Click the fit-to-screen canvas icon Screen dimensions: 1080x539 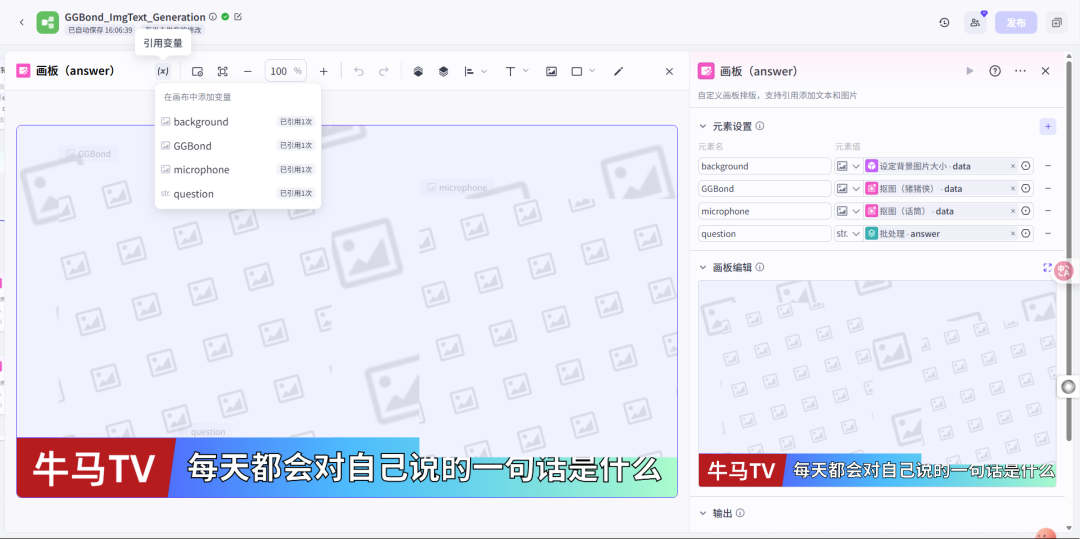pyautogui.click(x=222, y=71)
